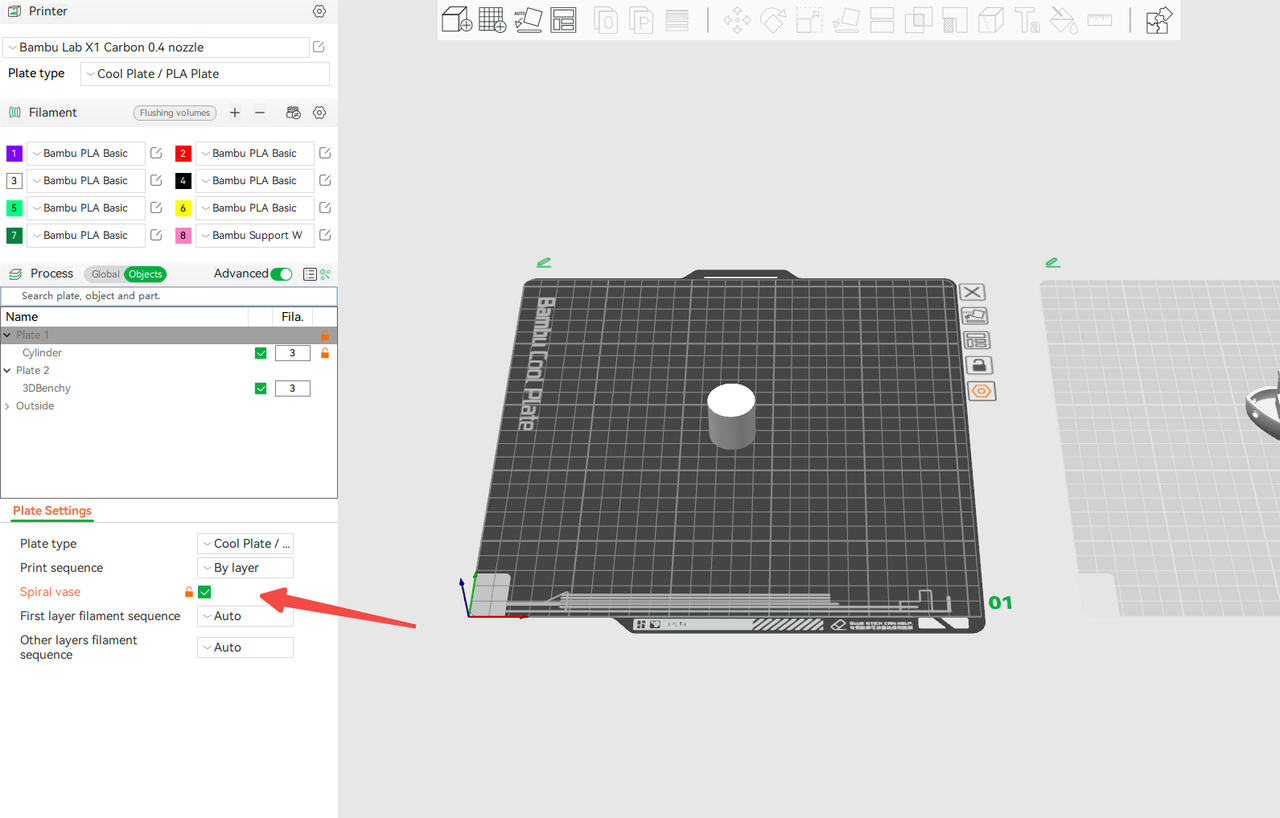The image size is (1280, 818).
Task: Click the lock beside Spiral vase
Action: (189, 592)
